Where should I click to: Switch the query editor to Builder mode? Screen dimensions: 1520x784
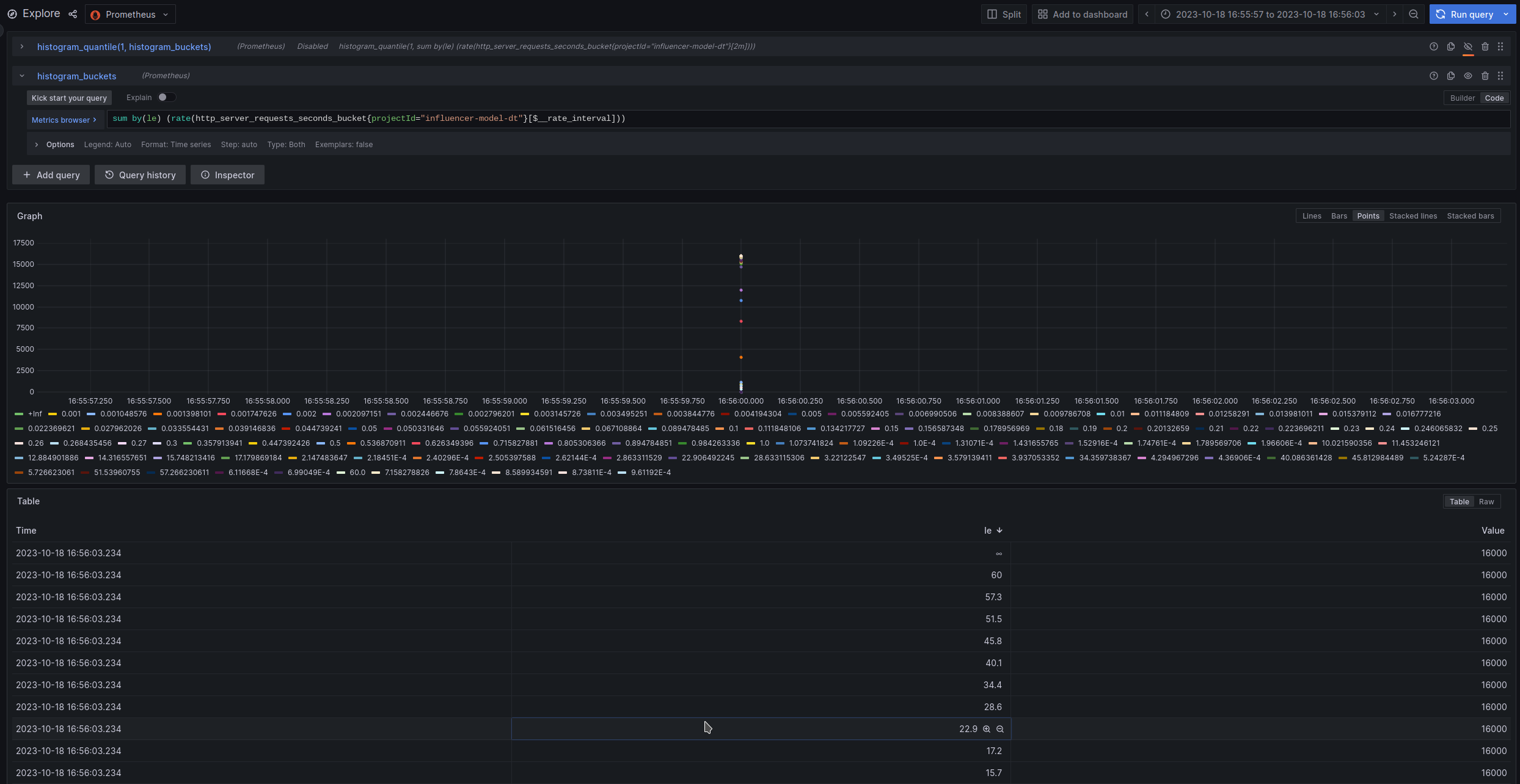1463,98
